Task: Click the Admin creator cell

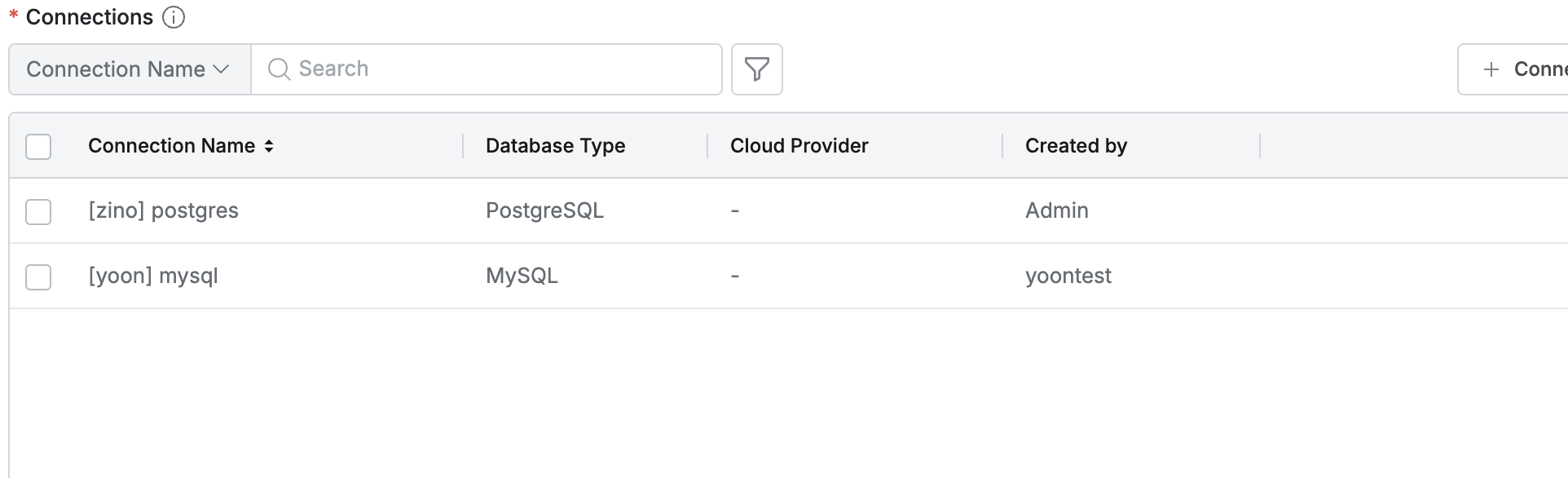Action: pyautogui.click(x=1056, y=210)
